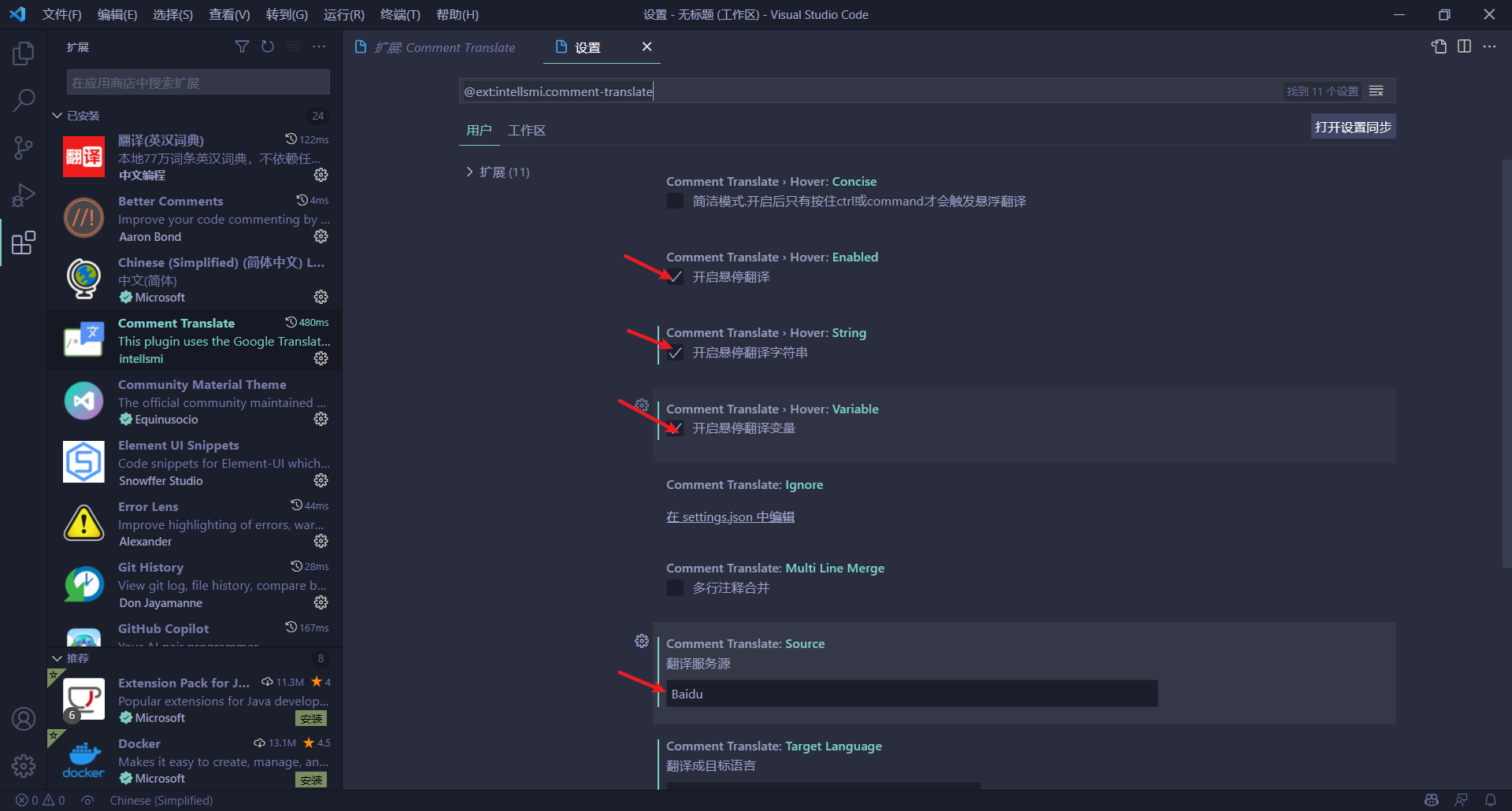The height and width of the screenshot is (811, 1512).
Task: Open the 文件(F) menu
Action: (61, 14)
